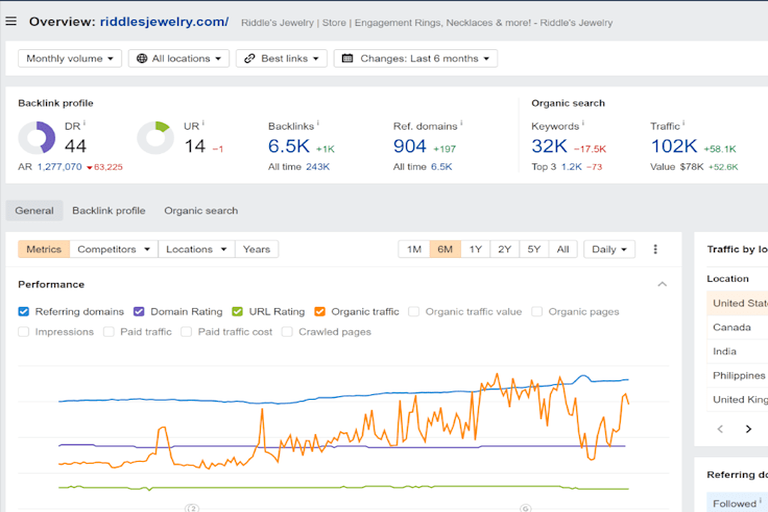Click the G annotation marker on chart axis
Viewport: 768px width, 512px height.
[x=525, y=508]
